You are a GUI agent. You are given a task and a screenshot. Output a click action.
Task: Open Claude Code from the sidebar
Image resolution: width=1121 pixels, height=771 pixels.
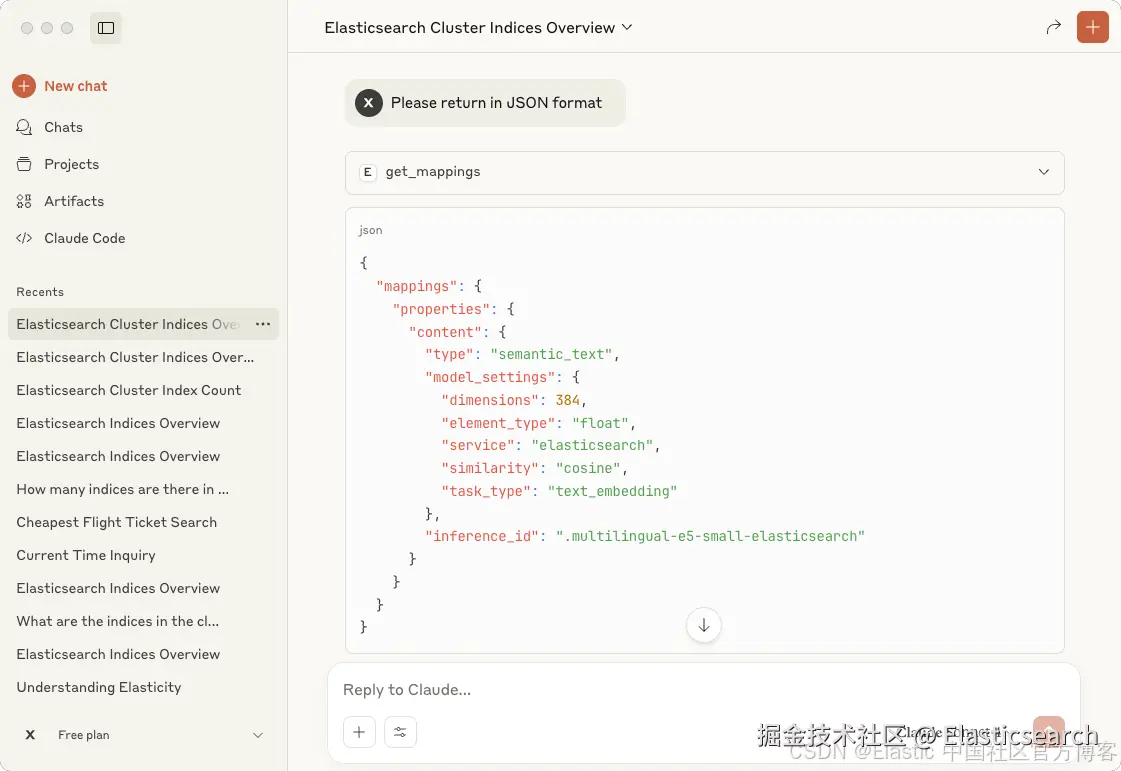(70, 238)
